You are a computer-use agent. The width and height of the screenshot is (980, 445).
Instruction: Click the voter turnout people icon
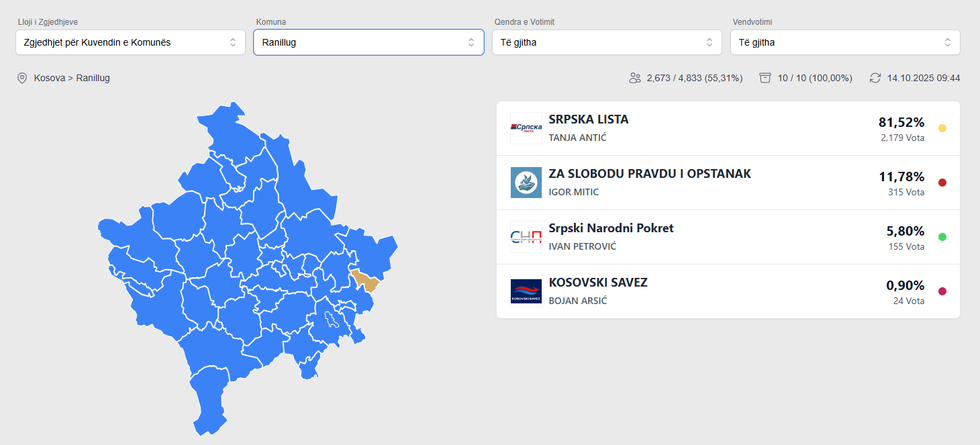click(634, 78)
